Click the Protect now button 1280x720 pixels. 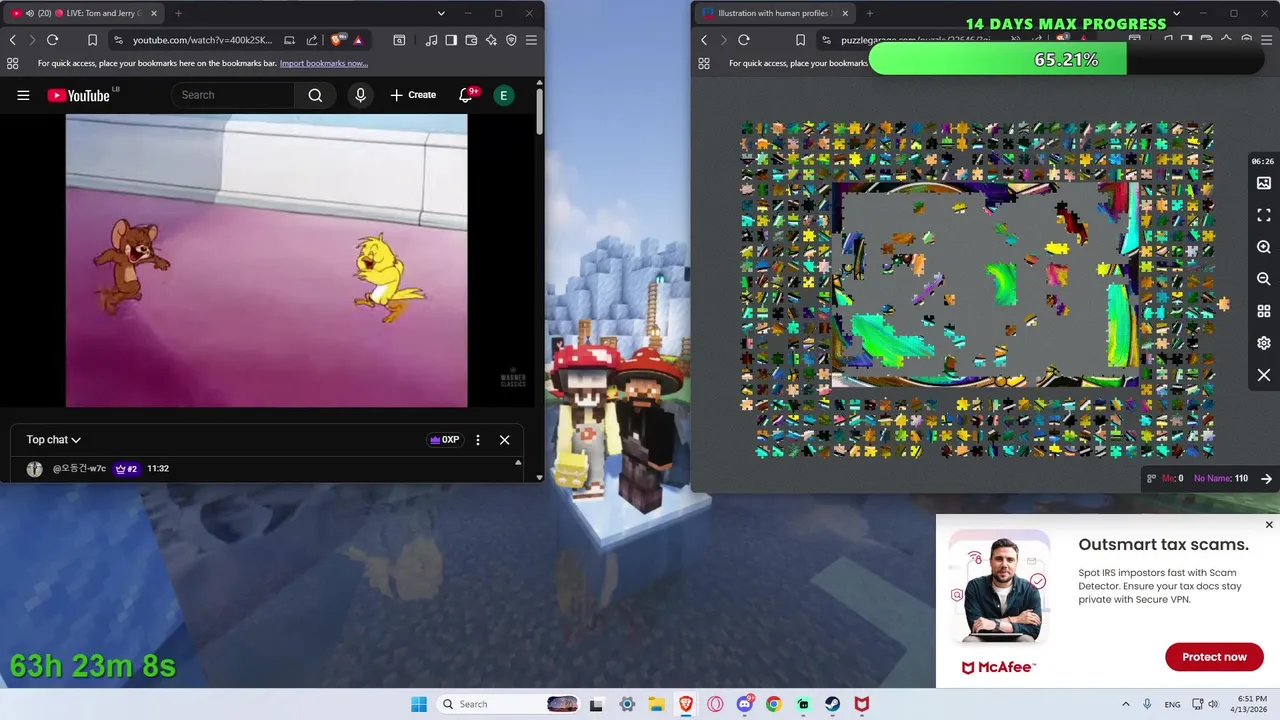click(x=1214, y=657)
